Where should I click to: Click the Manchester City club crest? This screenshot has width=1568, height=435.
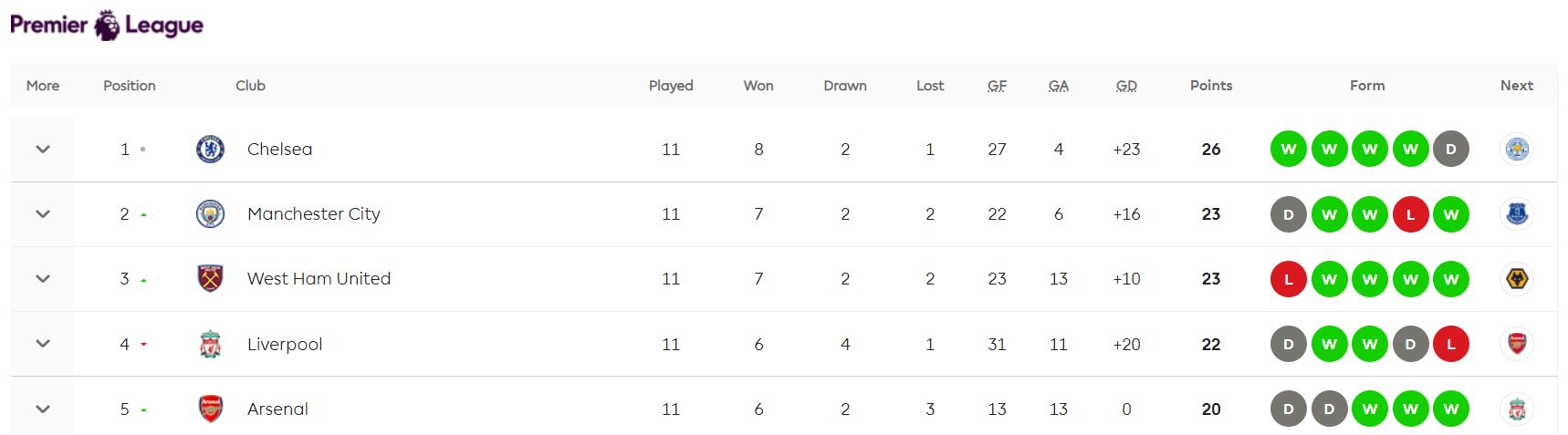pos(210,213)
